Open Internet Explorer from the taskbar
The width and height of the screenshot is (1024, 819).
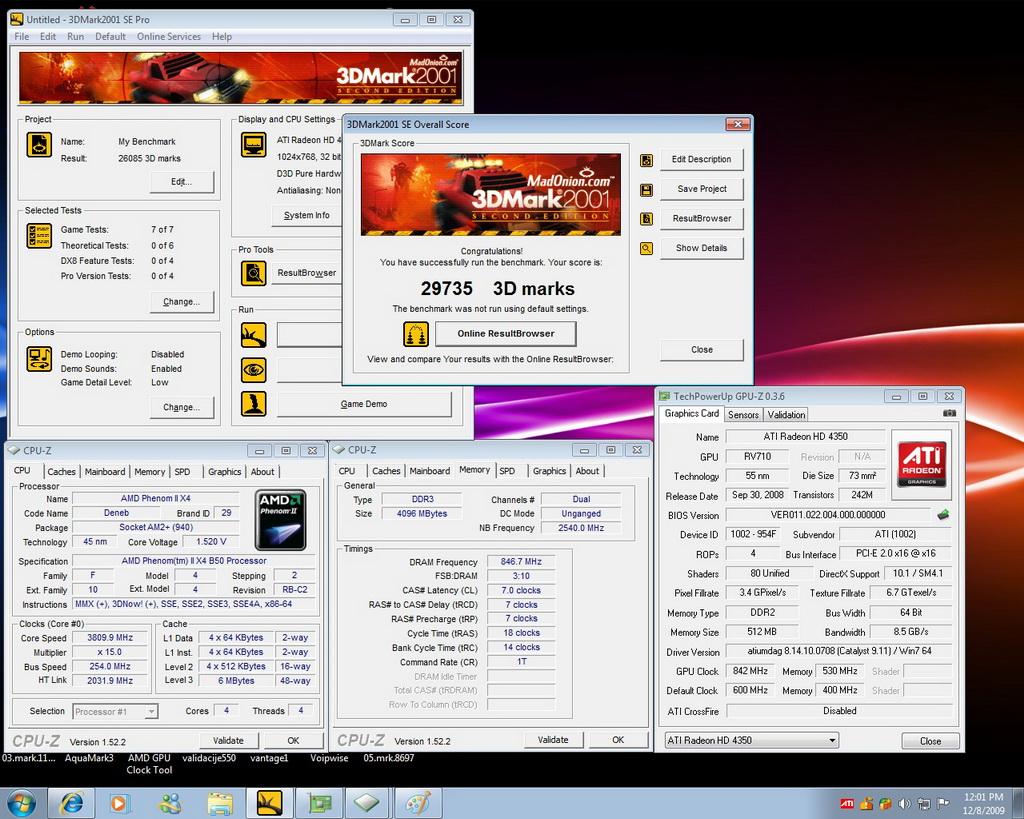coord(71,803)
